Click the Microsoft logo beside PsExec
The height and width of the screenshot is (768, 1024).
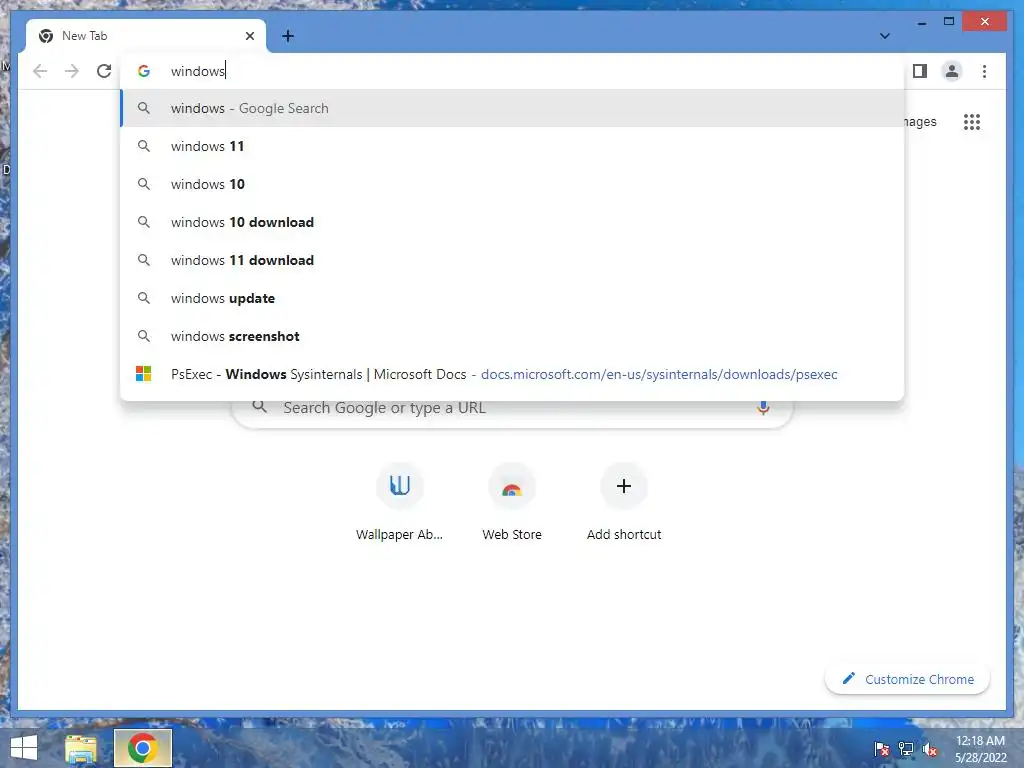144,374
